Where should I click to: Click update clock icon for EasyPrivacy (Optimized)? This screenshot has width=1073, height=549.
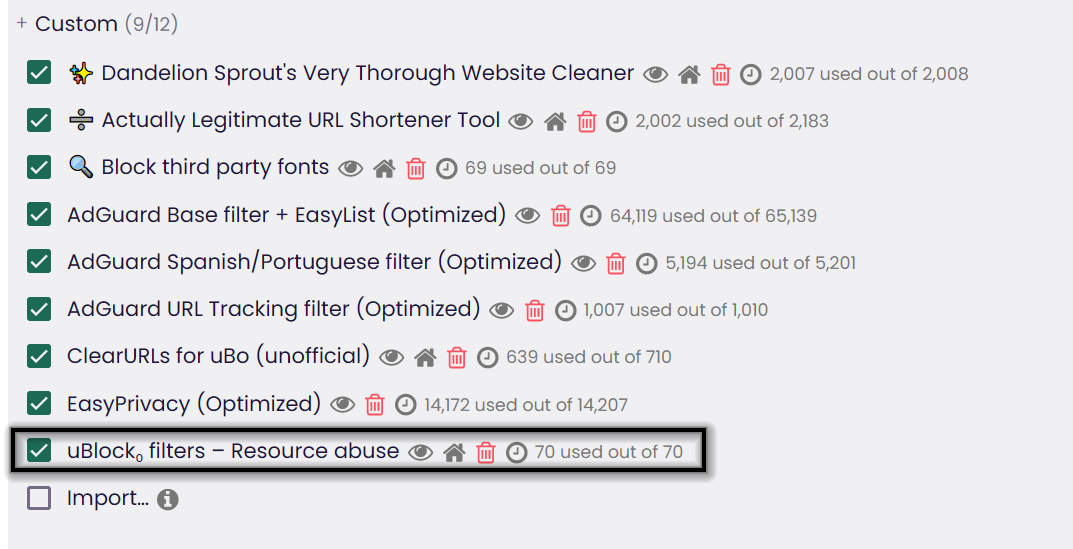coord(405,405)
